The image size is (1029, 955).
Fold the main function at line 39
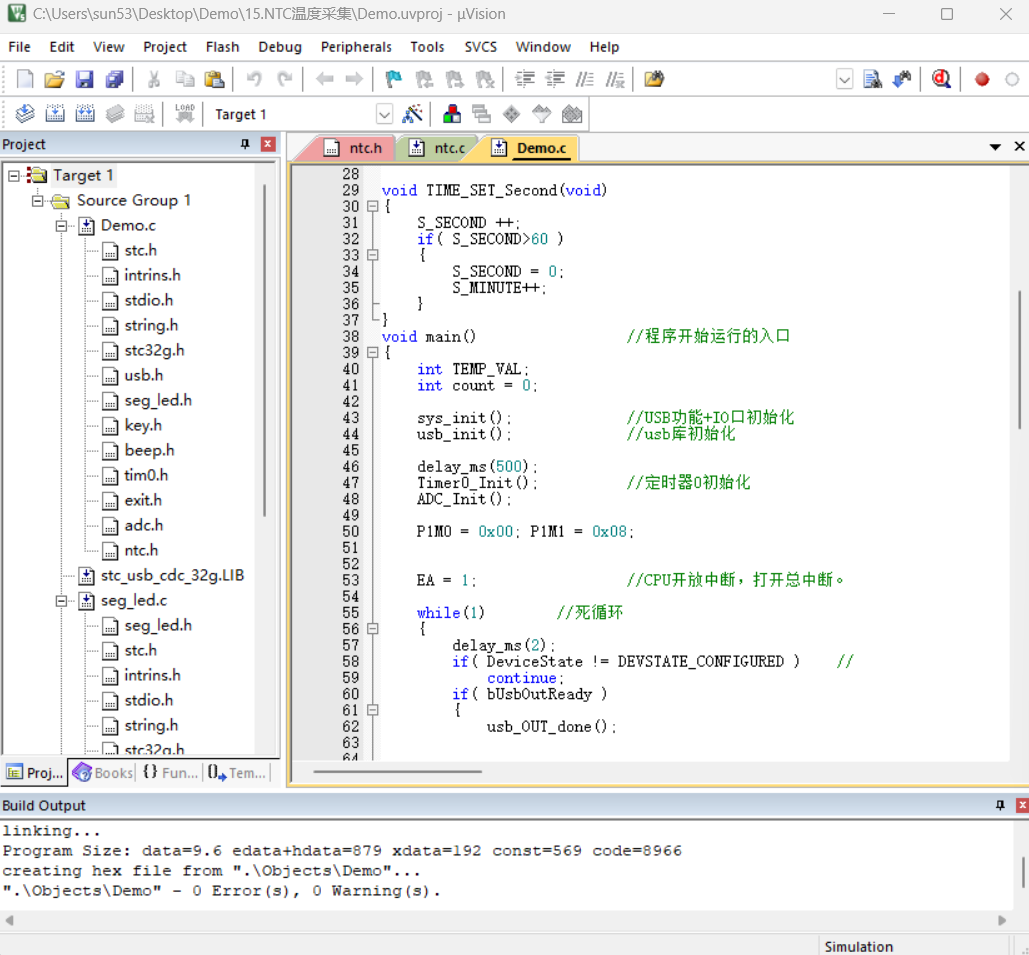[373, 352]
